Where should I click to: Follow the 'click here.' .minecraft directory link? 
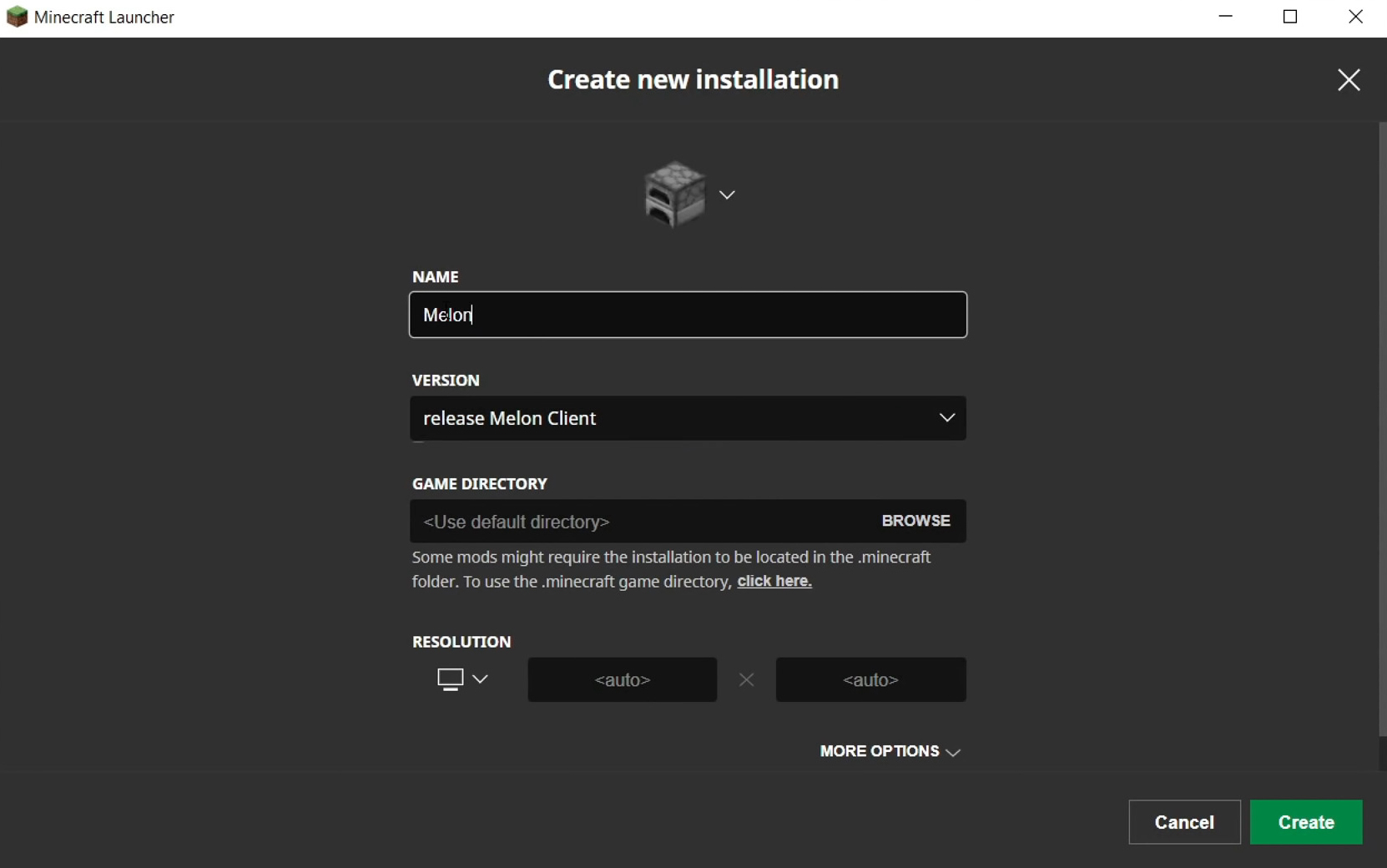tap(774, 582)
